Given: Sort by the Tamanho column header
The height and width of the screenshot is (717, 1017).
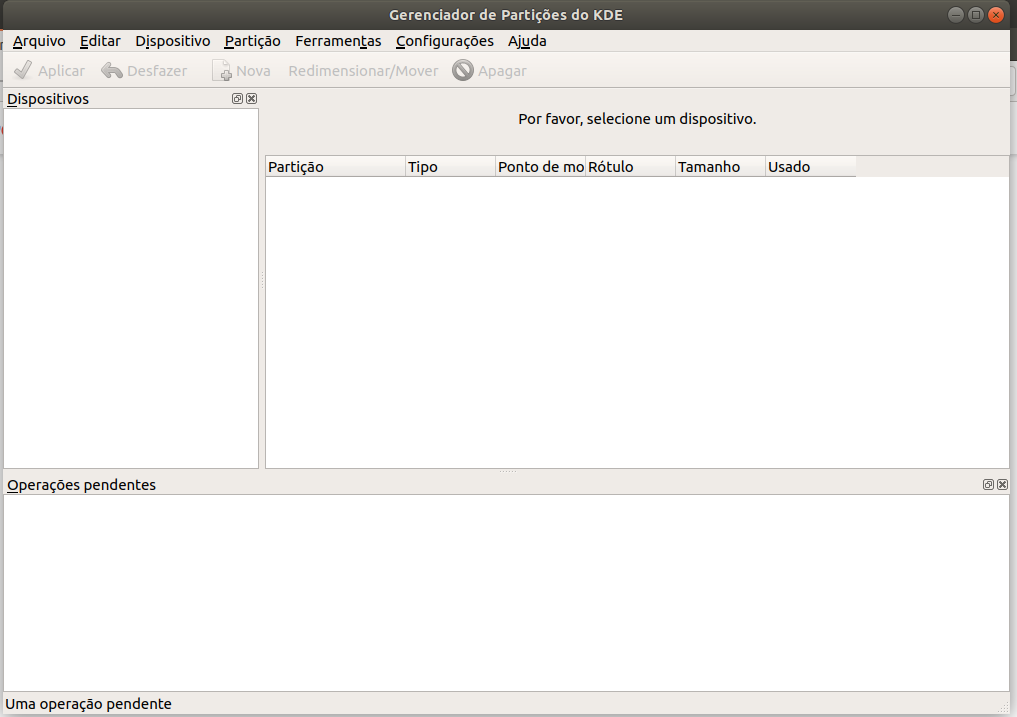Looking at the screenshot, I should 721,167.
